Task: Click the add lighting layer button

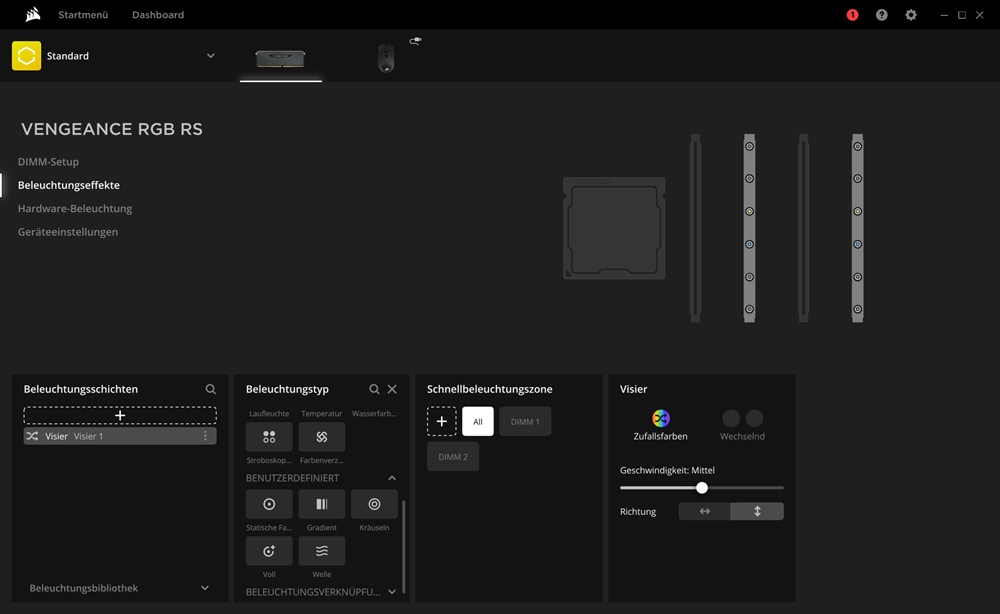Action: tap(120, 415)
